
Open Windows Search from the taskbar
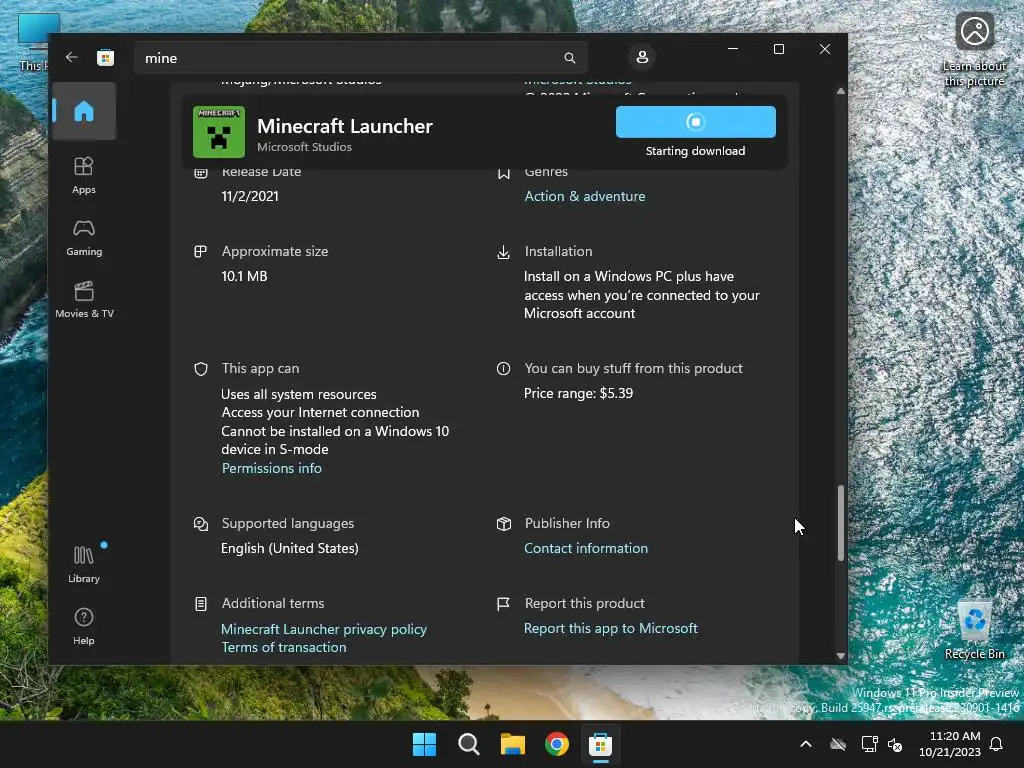pos(468,744)
